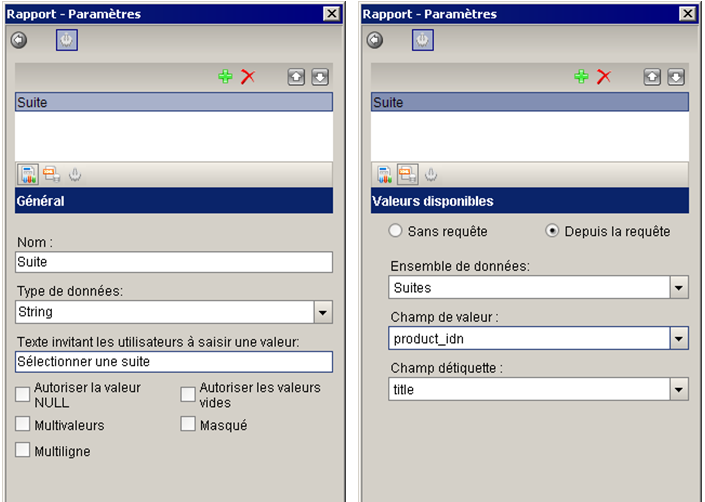Tick the Masqué checkbox
The image size is (705, 502).
coord(188,425)
